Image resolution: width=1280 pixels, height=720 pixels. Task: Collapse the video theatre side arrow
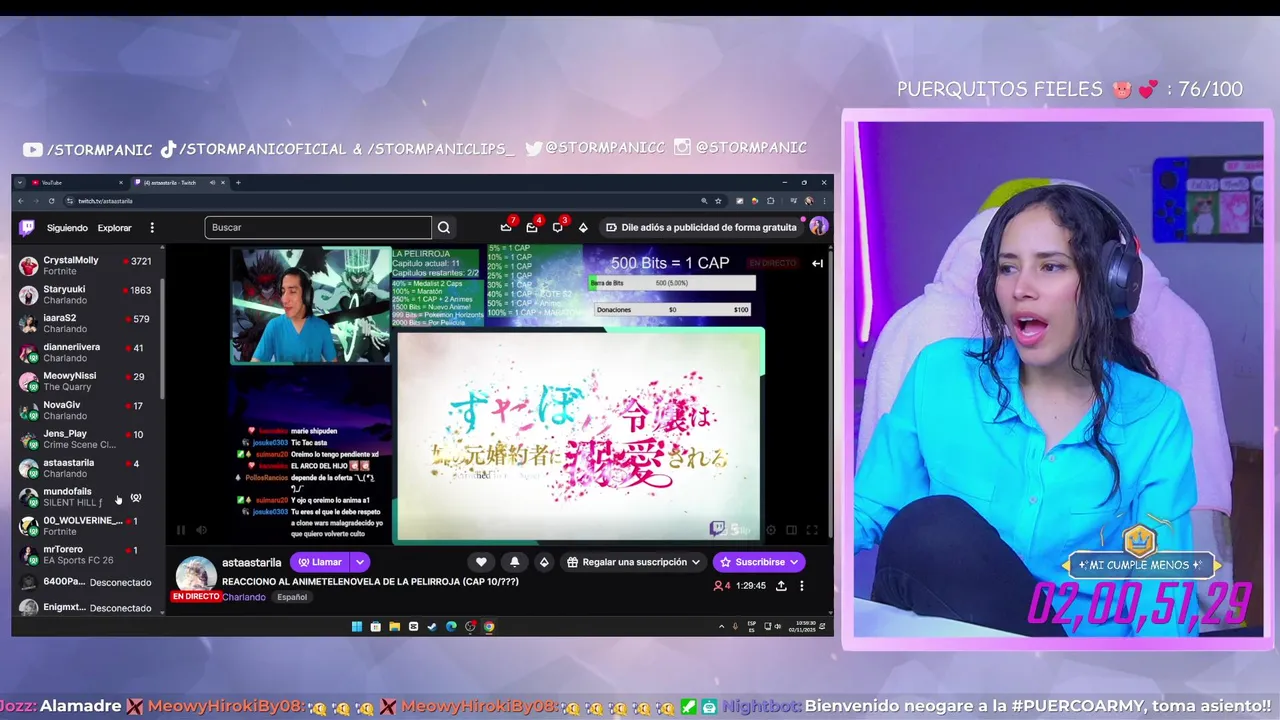(x=817, y=263)
